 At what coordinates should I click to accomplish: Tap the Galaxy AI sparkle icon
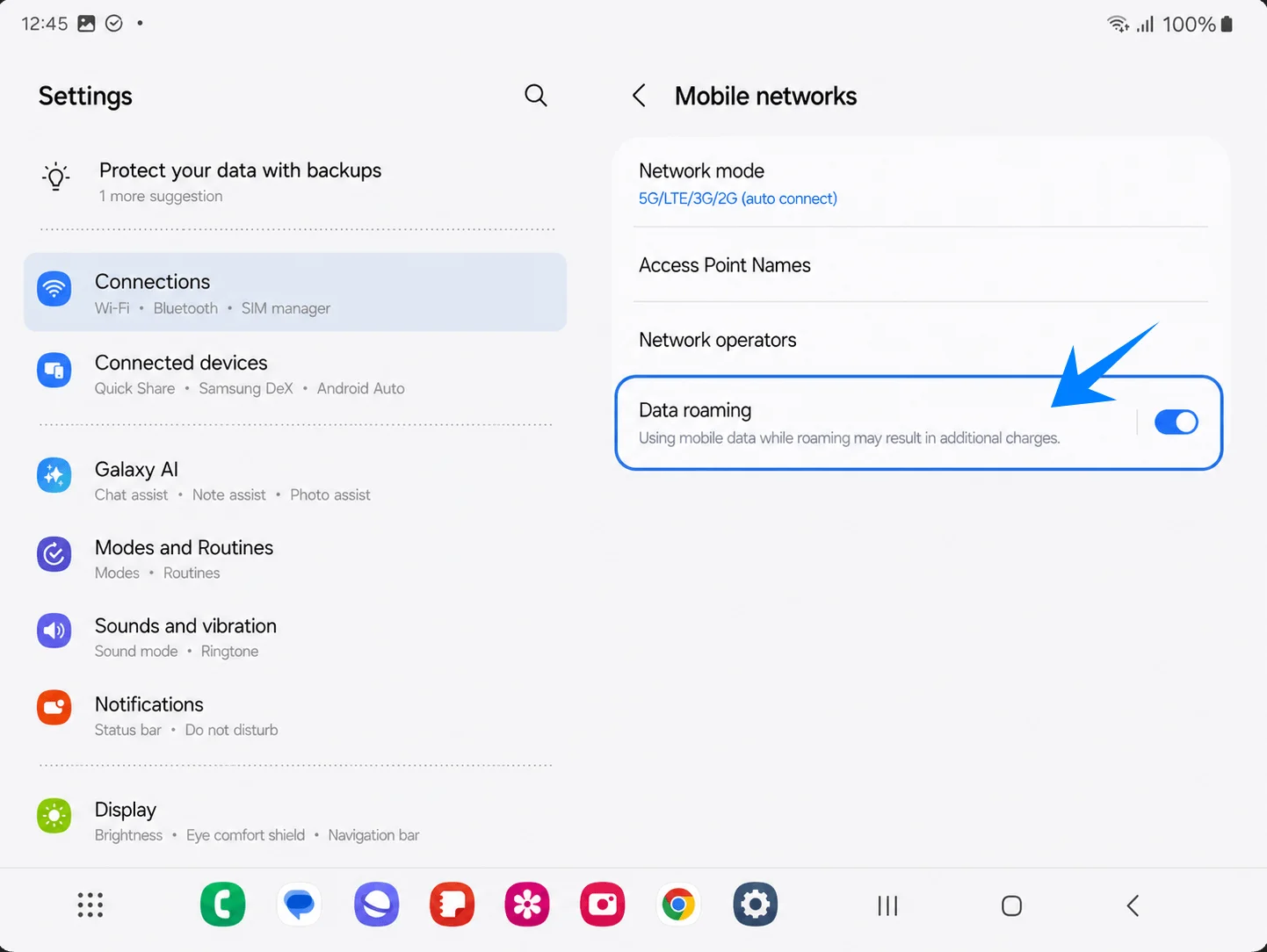point(54,475)
